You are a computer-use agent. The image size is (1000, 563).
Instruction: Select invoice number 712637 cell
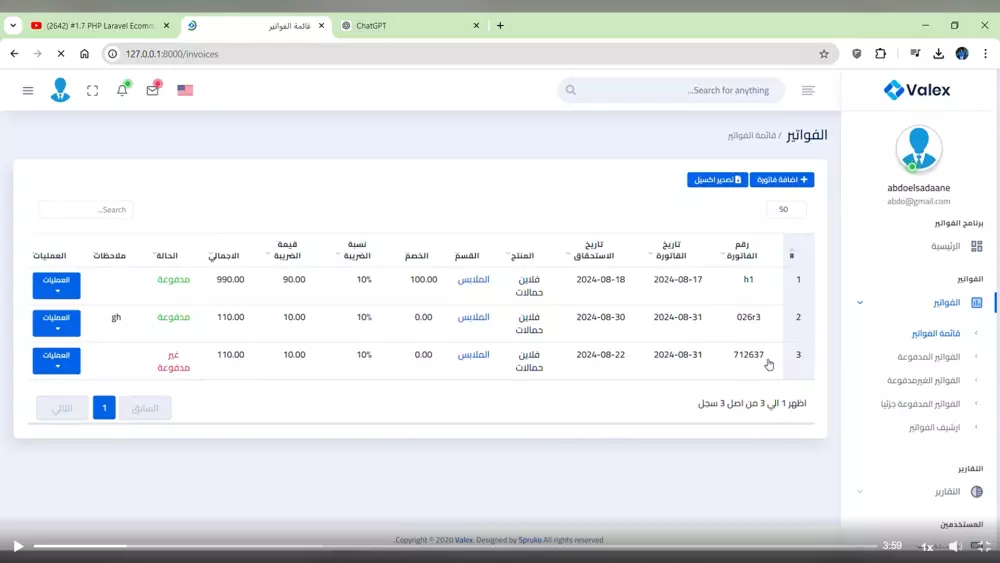tap(748, 355)
